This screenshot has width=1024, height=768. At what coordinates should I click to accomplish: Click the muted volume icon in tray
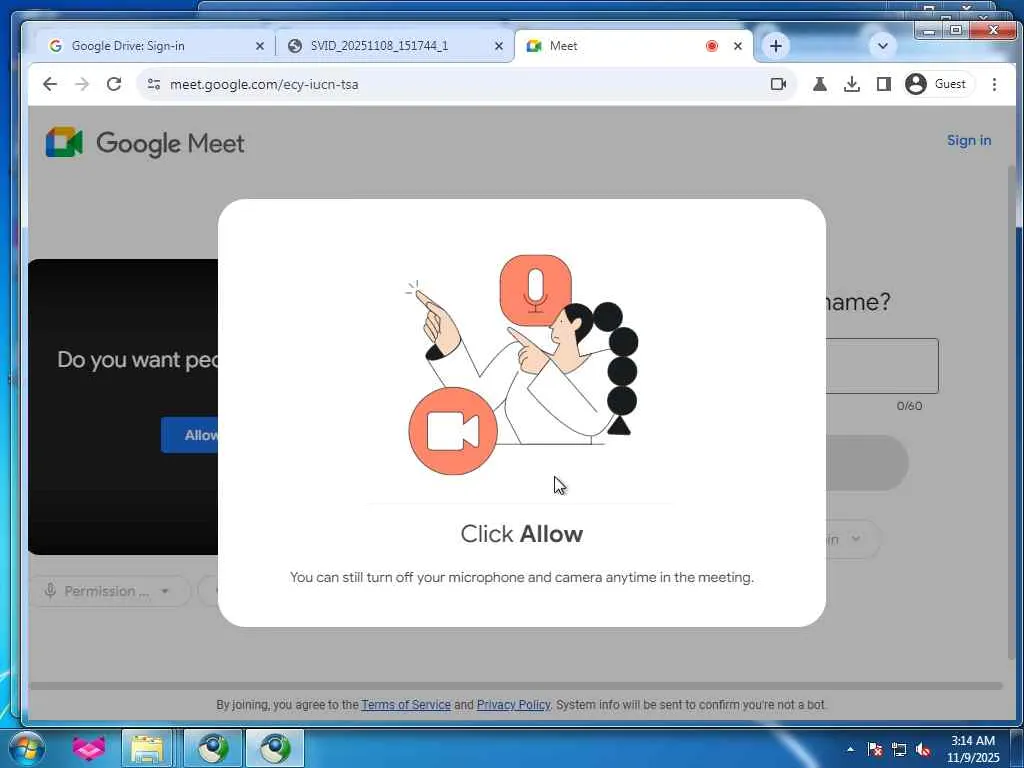click(x=923, y=749)
